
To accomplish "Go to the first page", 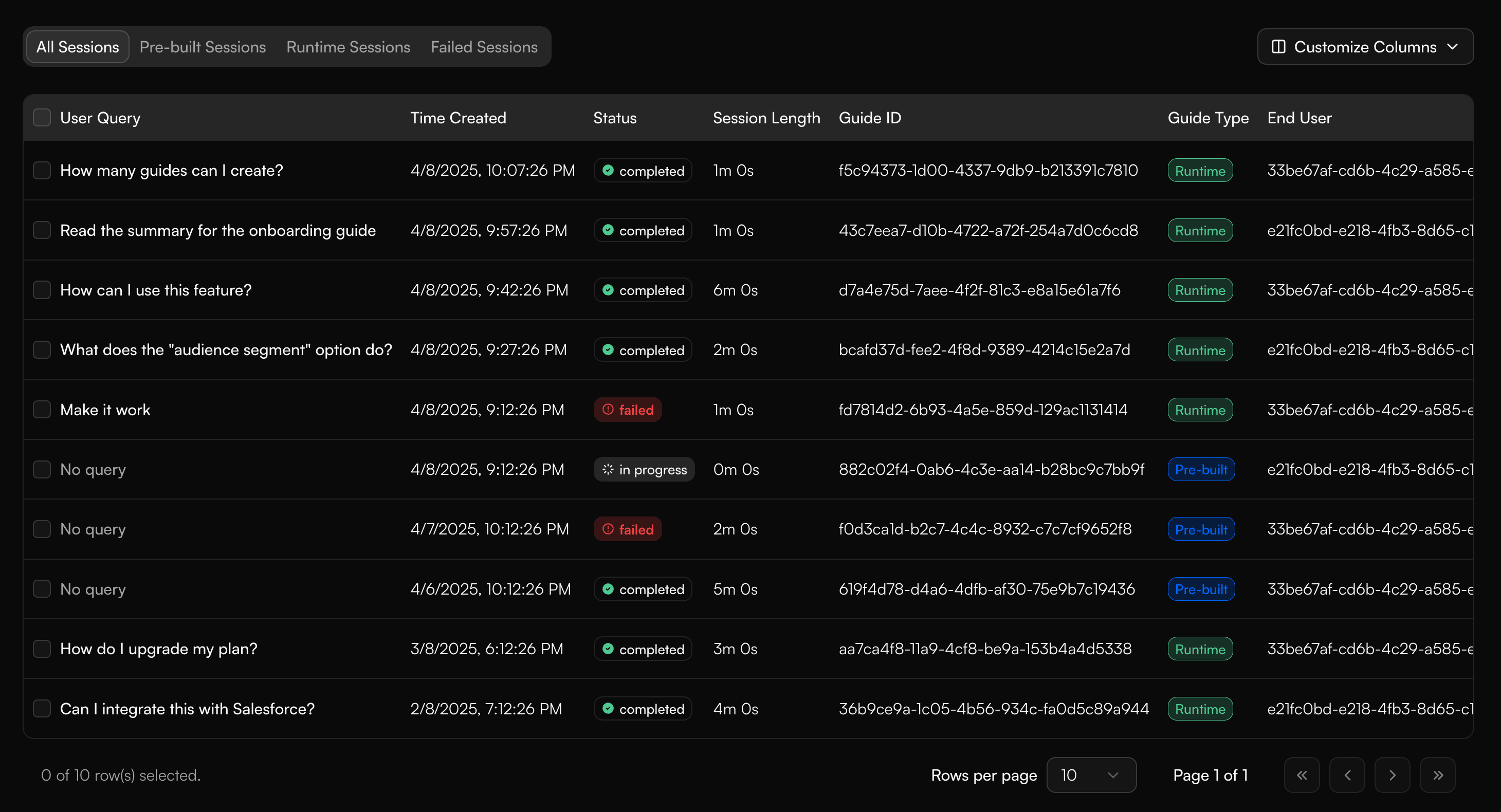I will 1301,774.
